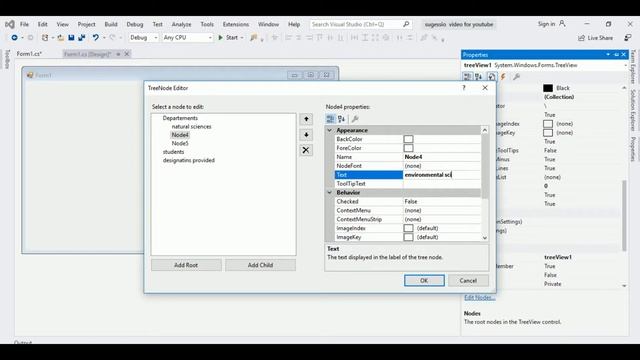Switch node properties to Categorized view

[x=330, y=119]
